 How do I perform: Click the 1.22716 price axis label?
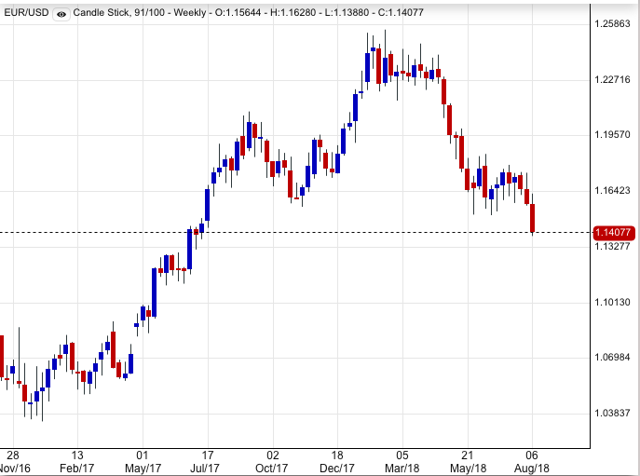[612, 79]
